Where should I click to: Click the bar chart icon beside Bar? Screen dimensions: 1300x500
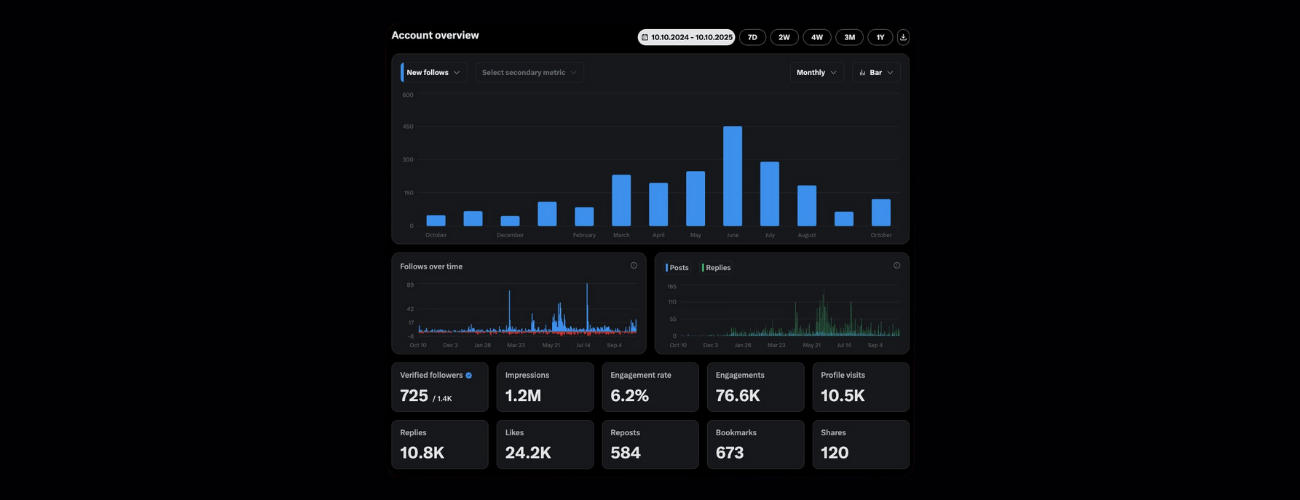863,72
